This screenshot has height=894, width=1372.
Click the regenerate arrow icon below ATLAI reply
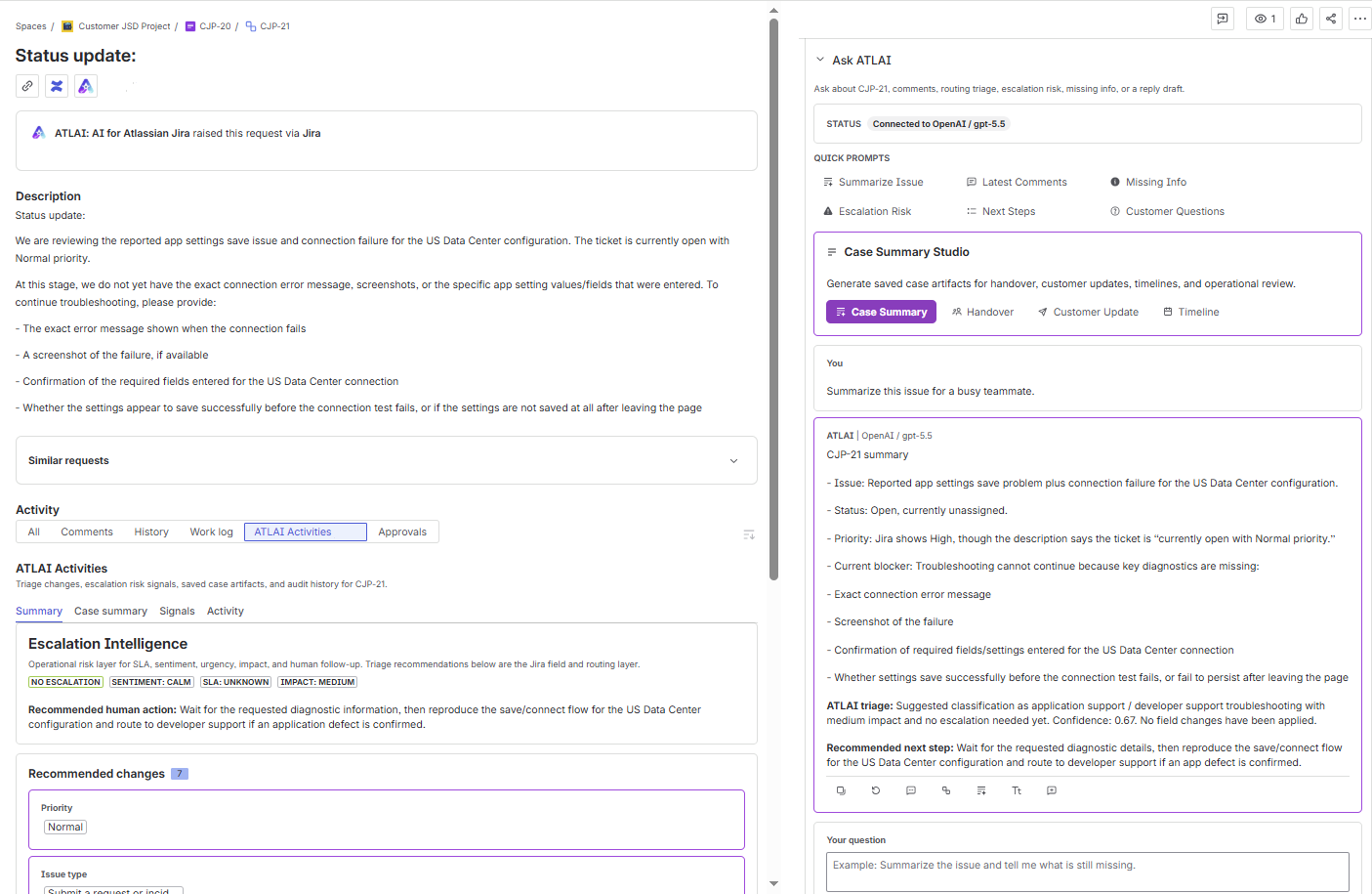tap(876, 790)
